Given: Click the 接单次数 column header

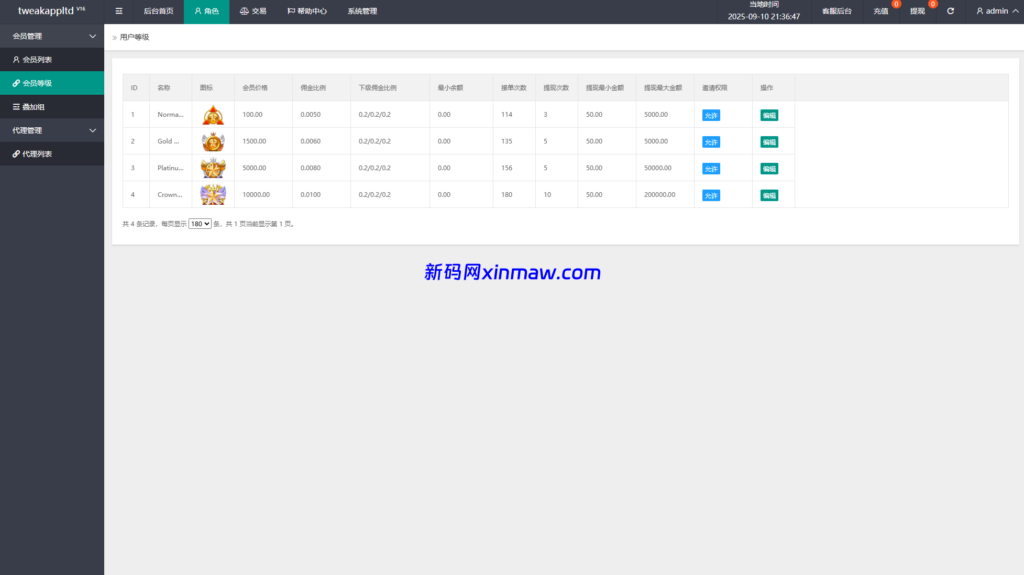Looking at the screenshot, I should click(513, 88).
